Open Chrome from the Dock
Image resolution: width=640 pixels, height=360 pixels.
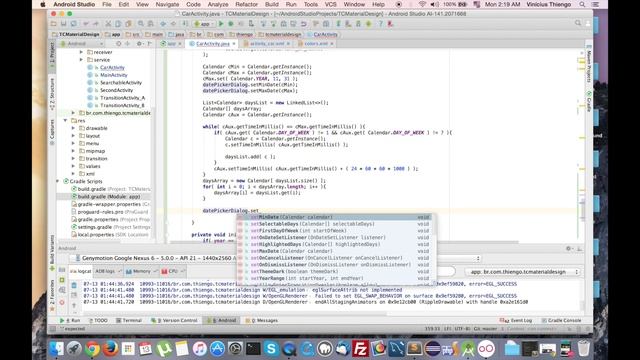point(92,349)
